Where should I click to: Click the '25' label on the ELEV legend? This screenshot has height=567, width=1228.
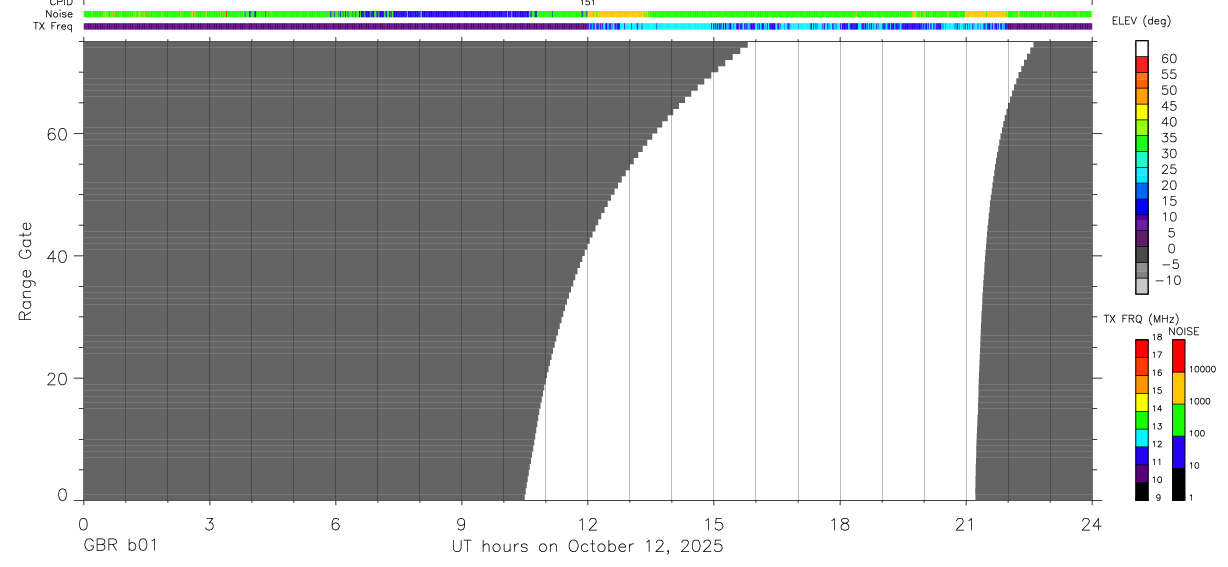pos(1168,169)
